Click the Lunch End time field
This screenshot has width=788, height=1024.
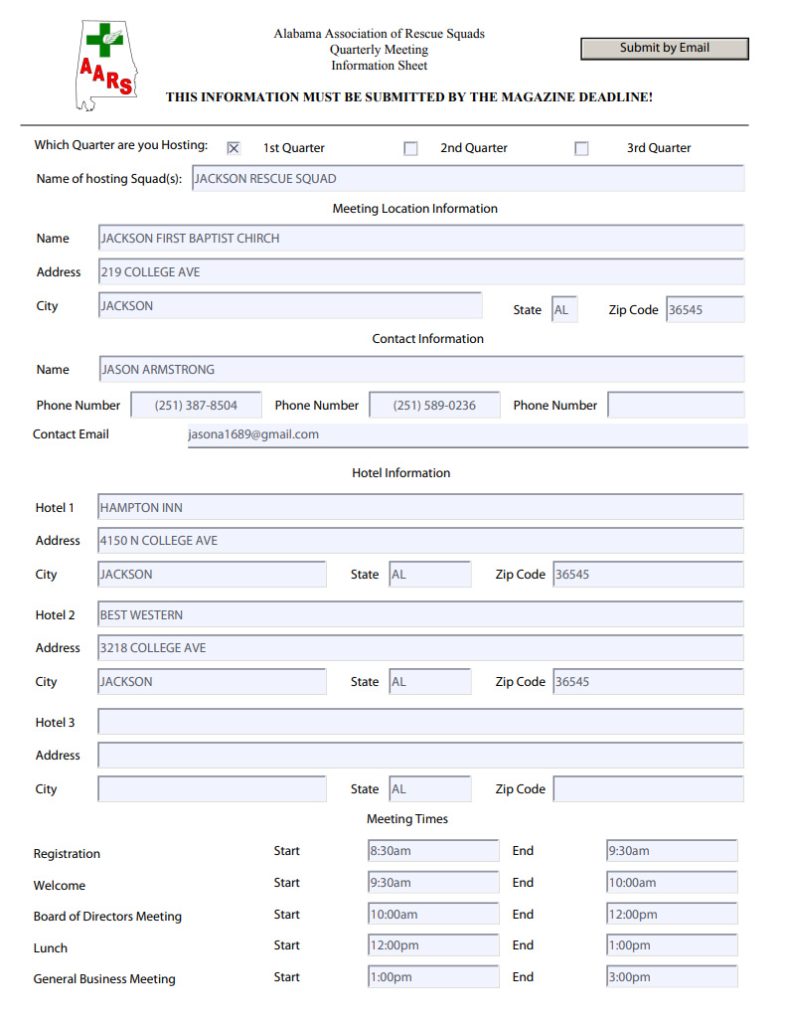(671, 946)
